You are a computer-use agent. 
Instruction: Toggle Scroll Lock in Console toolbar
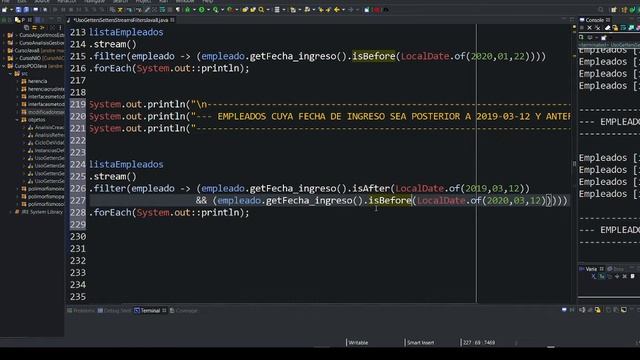click(615, 28)
